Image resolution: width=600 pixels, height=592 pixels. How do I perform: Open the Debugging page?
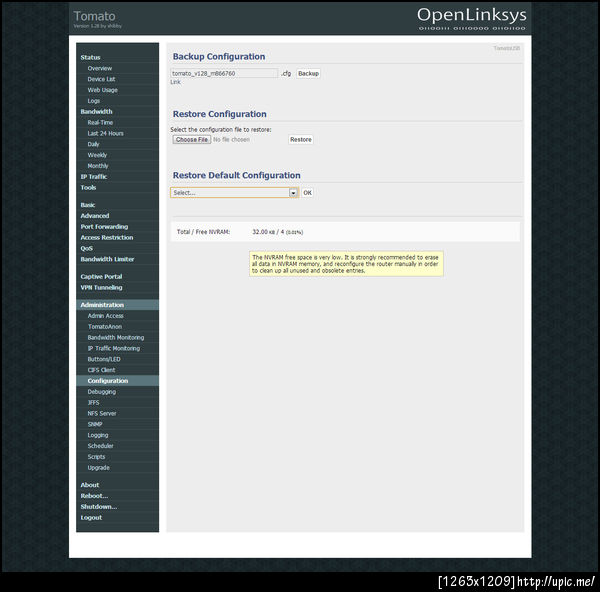(101, 392)
